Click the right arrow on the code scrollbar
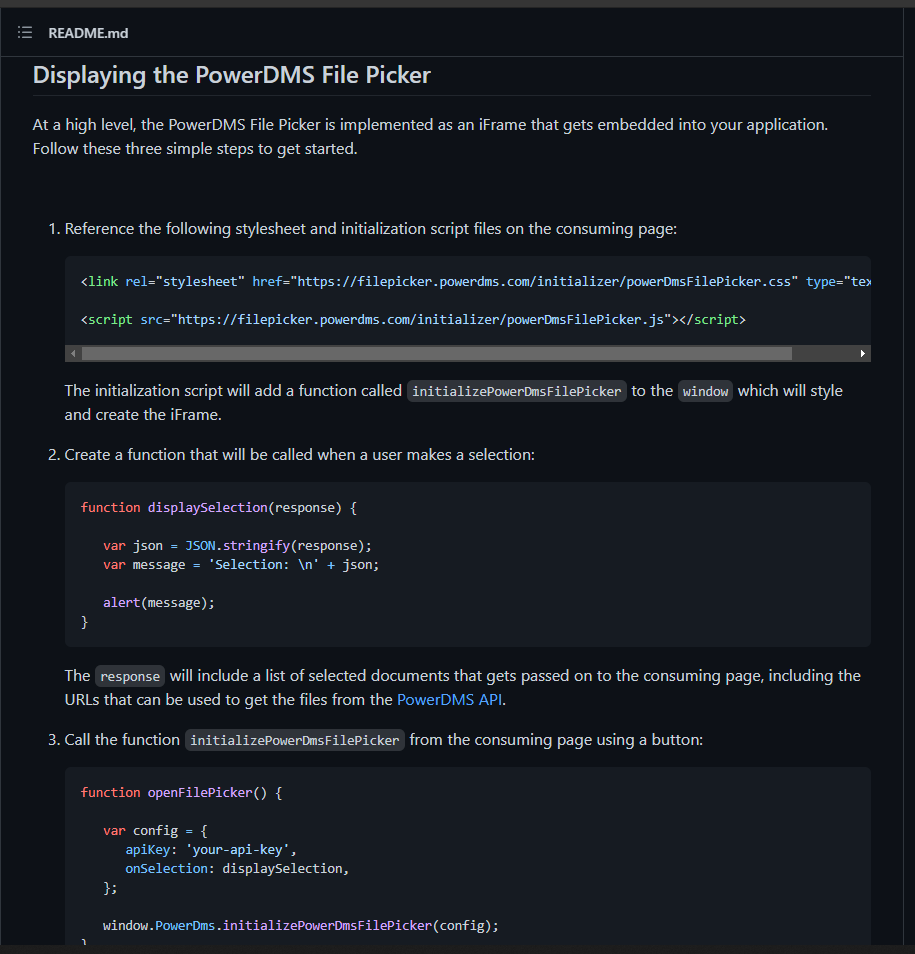Screen dimensions: 915x954 click(x=862, y=353)
